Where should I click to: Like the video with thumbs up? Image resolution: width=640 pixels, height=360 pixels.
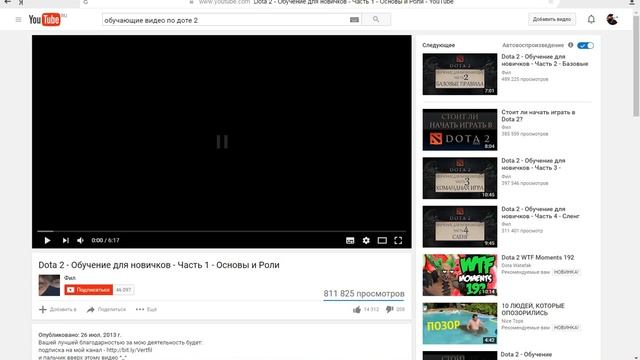click(366, 309)
